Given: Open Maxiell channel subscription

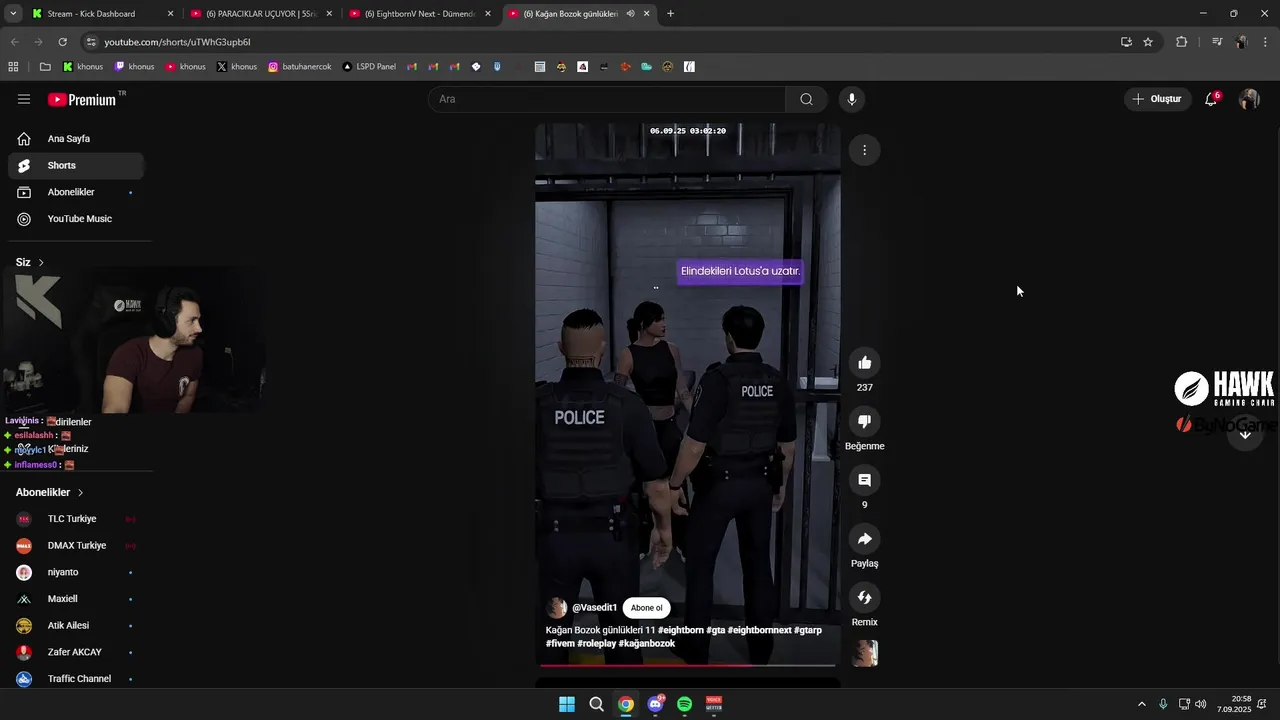Looking at the screenshot, I should (76, 599).
